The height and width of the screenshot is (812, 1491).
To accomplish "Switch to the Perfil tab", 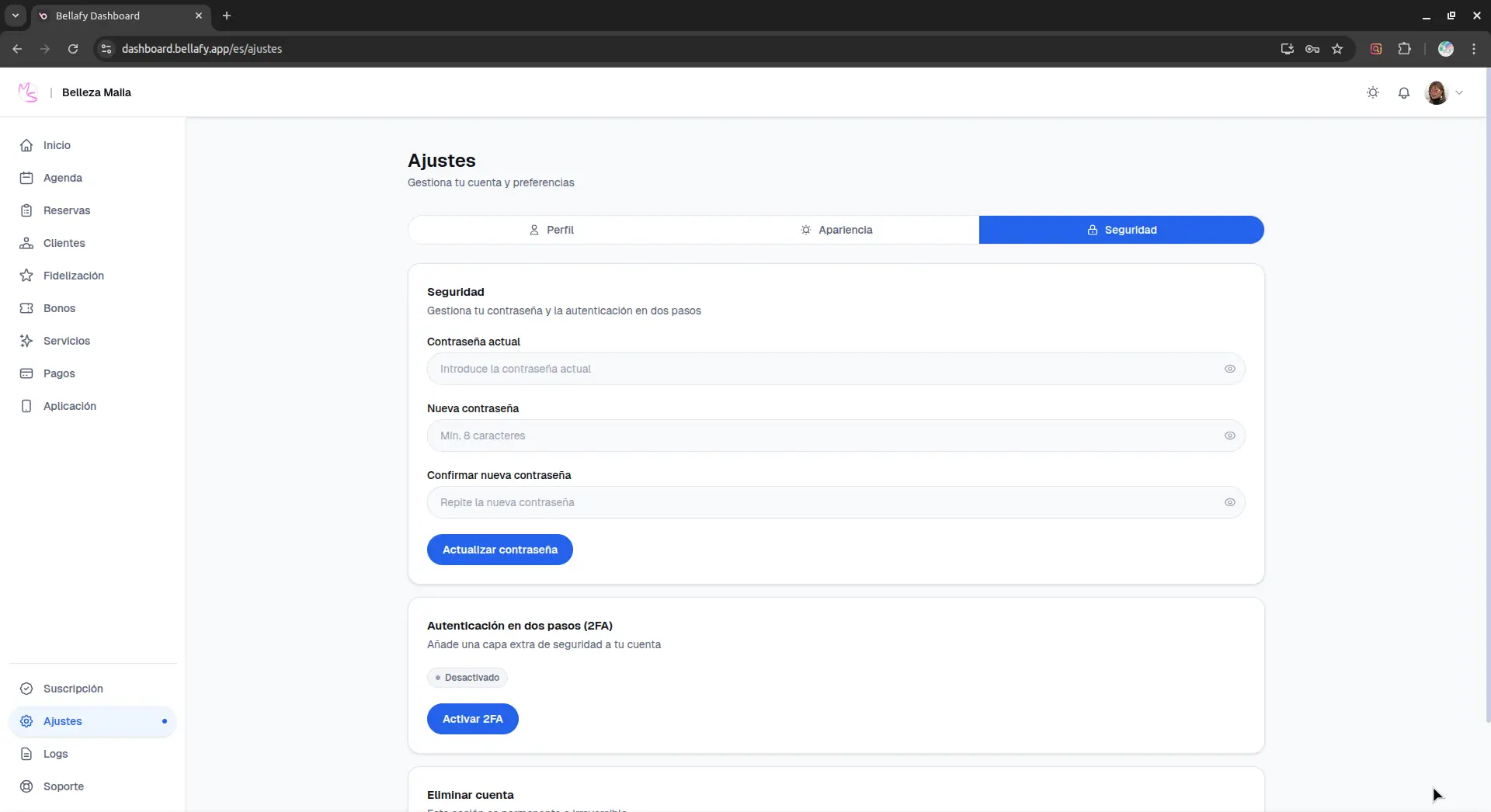I will coord(551,229).
